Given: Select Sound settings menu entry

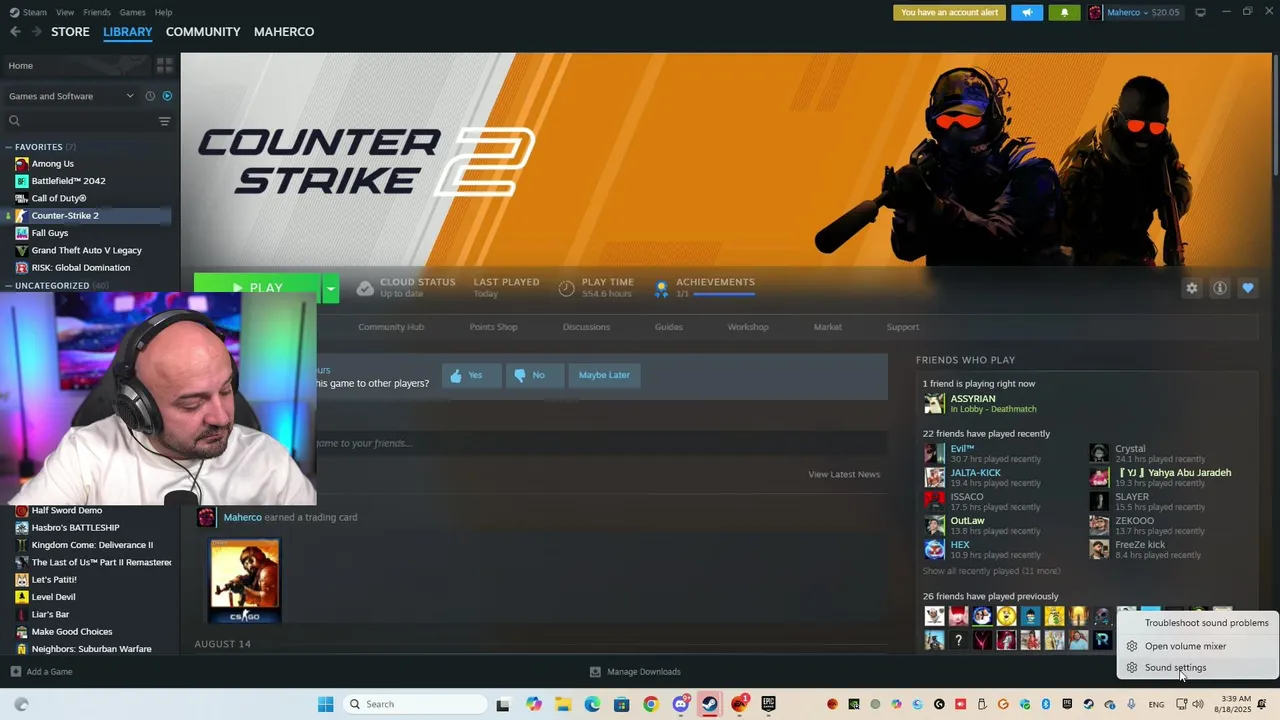Looking at the screenshot, I should [1196, 668].
